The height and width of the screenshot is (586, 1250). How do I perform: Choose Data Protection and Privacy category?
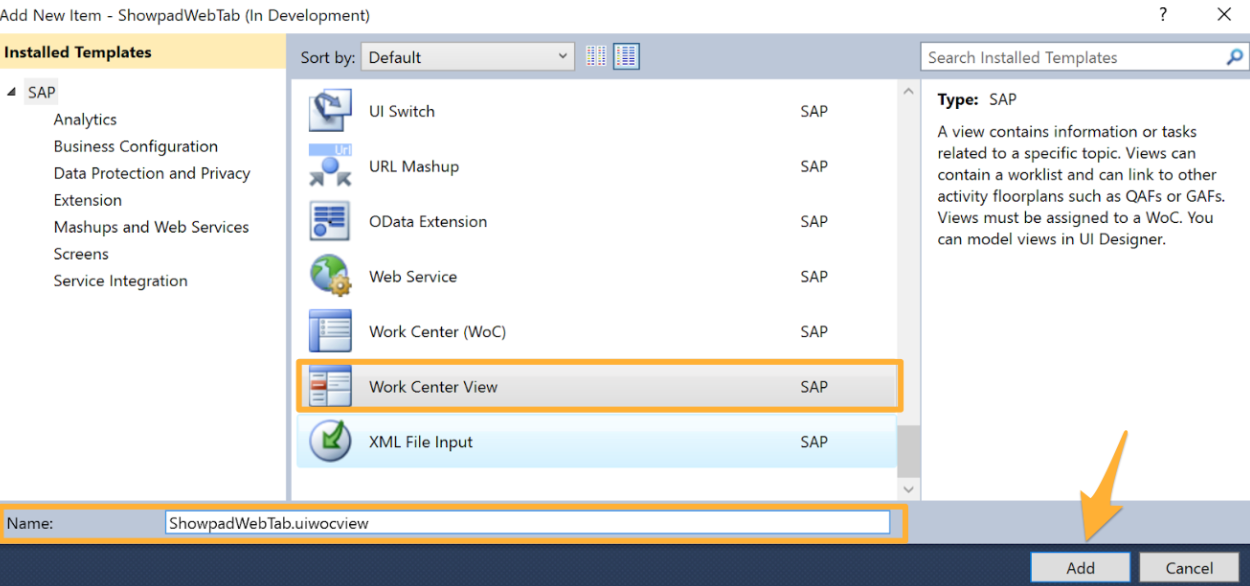click(152, 173)
